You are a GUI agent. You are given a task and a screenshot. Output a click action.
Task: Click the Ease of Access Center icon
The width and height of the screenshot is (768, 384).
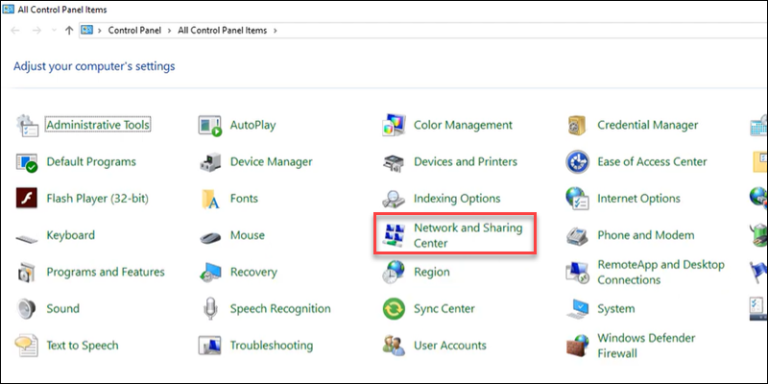click(x=577, y=162)
